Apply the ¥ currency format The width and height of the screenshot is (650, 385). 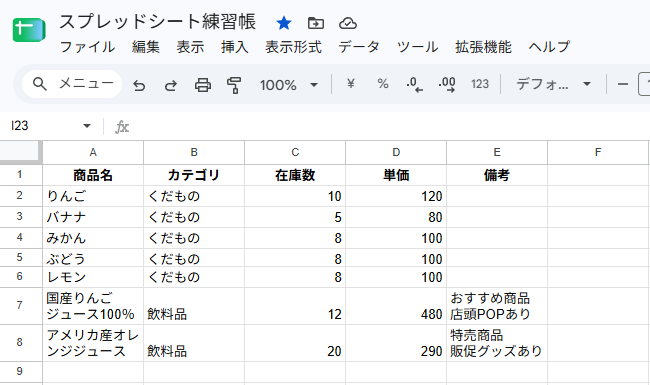[x=351, y=84]
